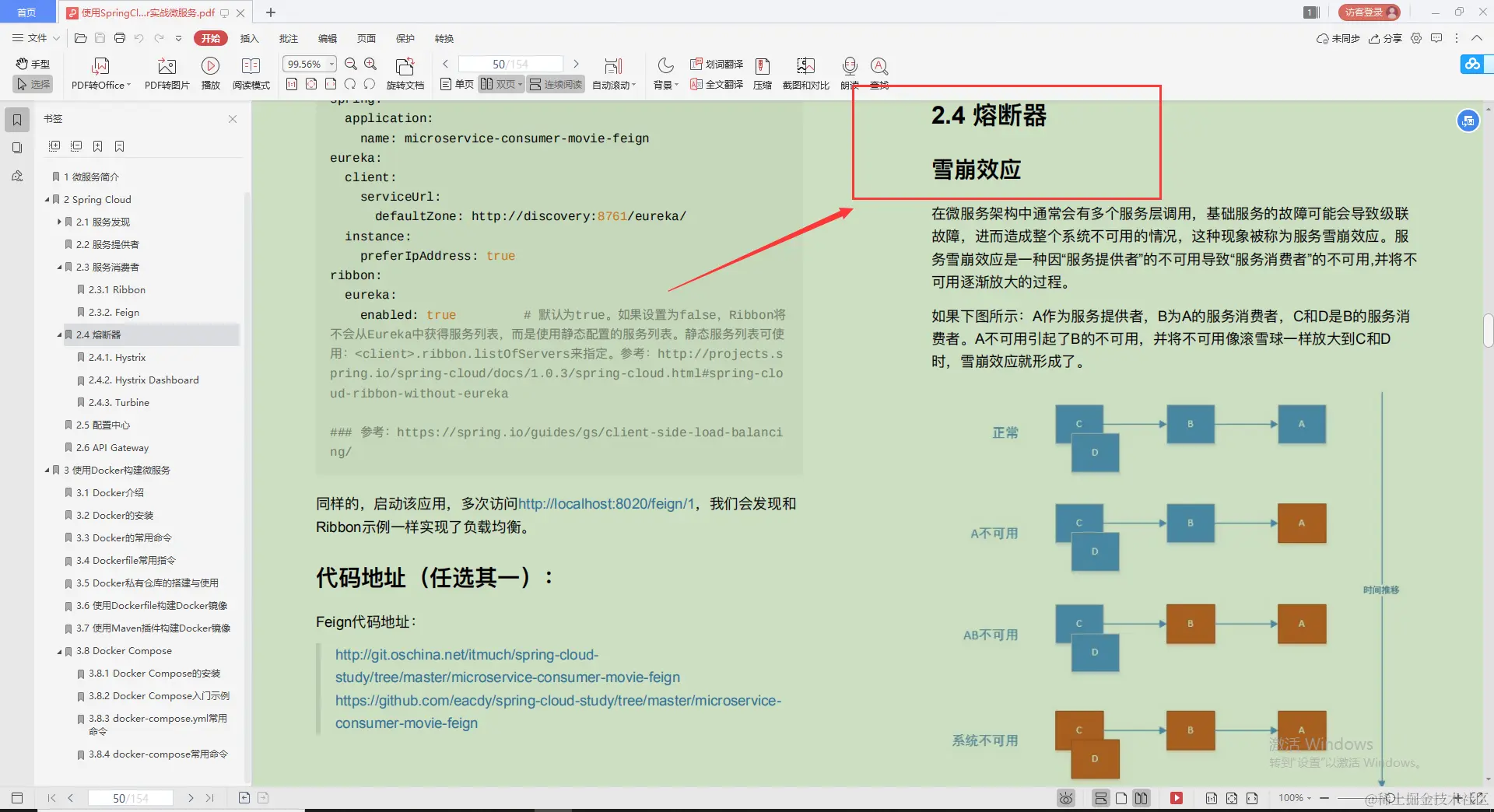The height and width of the screenshot is (812, 1494).
Task: Click the 分享 share button
Action: point(1385,38)
